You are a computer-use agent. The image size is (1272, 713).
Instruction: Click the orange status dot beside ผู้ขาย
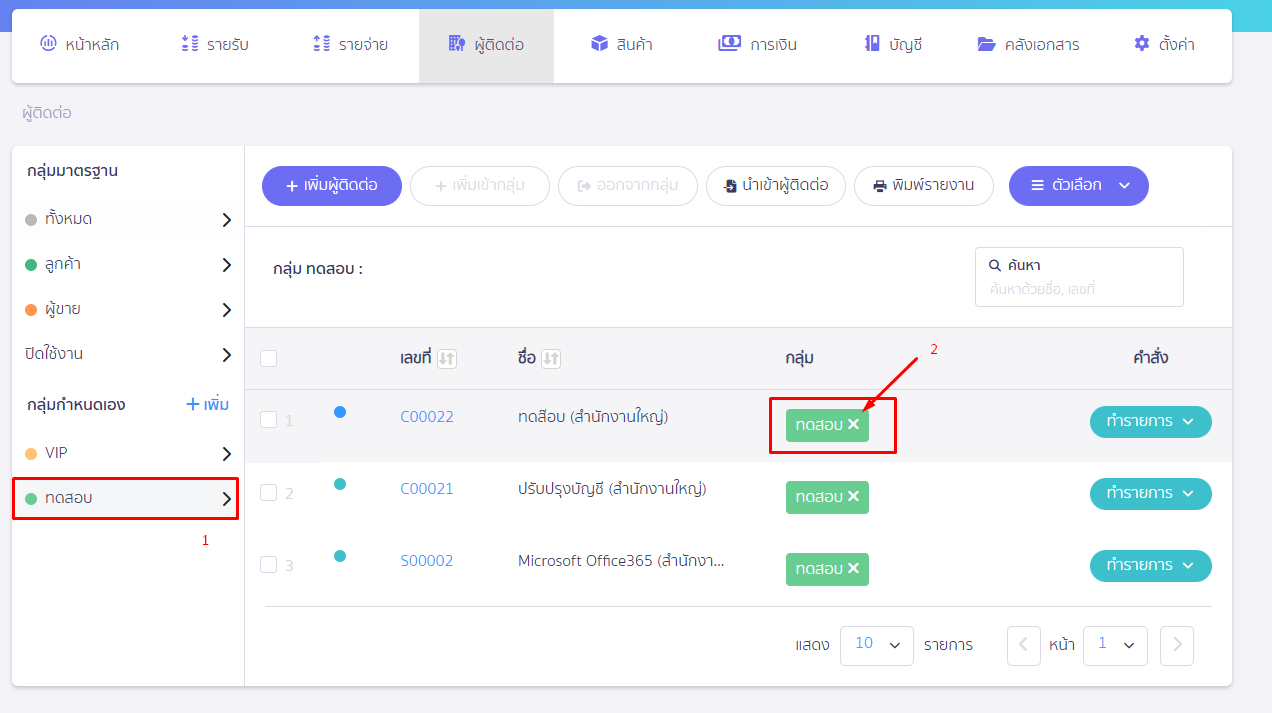[29, 309]
